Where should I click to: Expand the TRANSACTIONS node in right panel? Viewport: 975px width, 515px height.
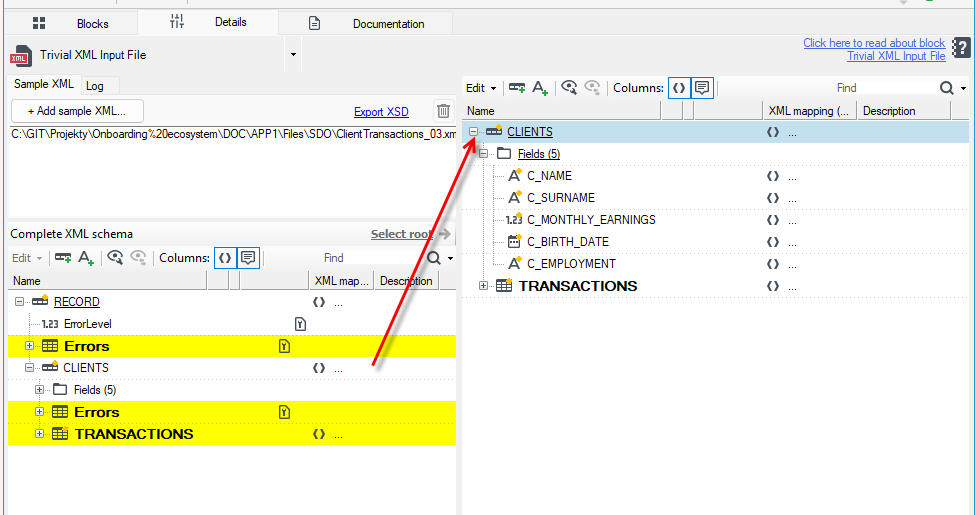[483, 285]
